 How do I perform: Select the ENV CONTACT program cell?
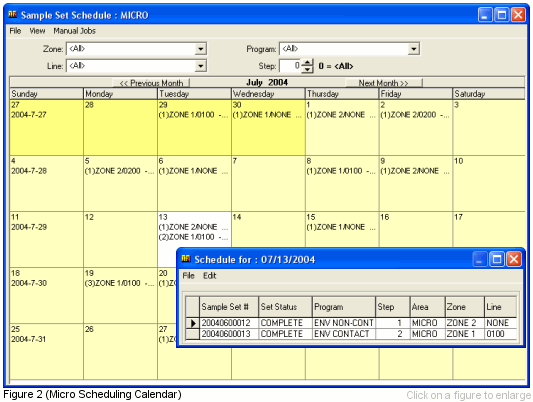point(344,334)
